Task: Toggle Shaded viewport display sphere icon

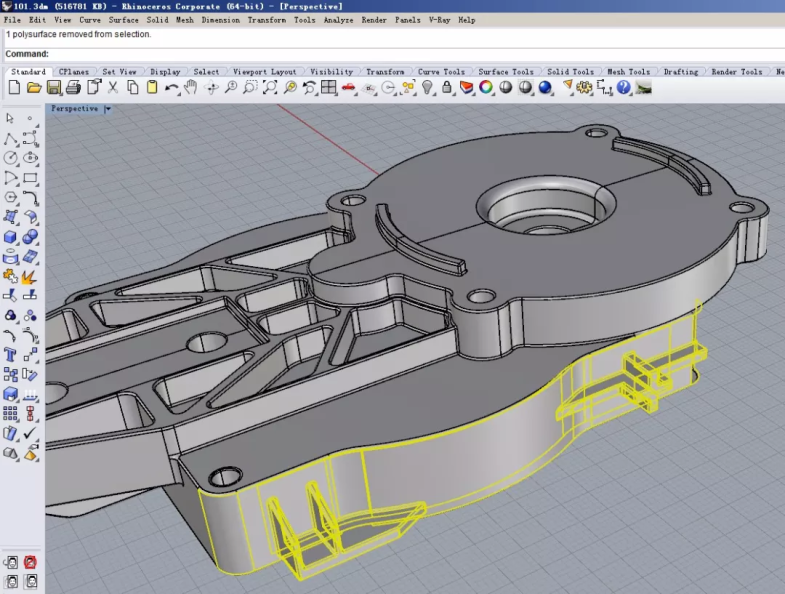Action: 506,88
